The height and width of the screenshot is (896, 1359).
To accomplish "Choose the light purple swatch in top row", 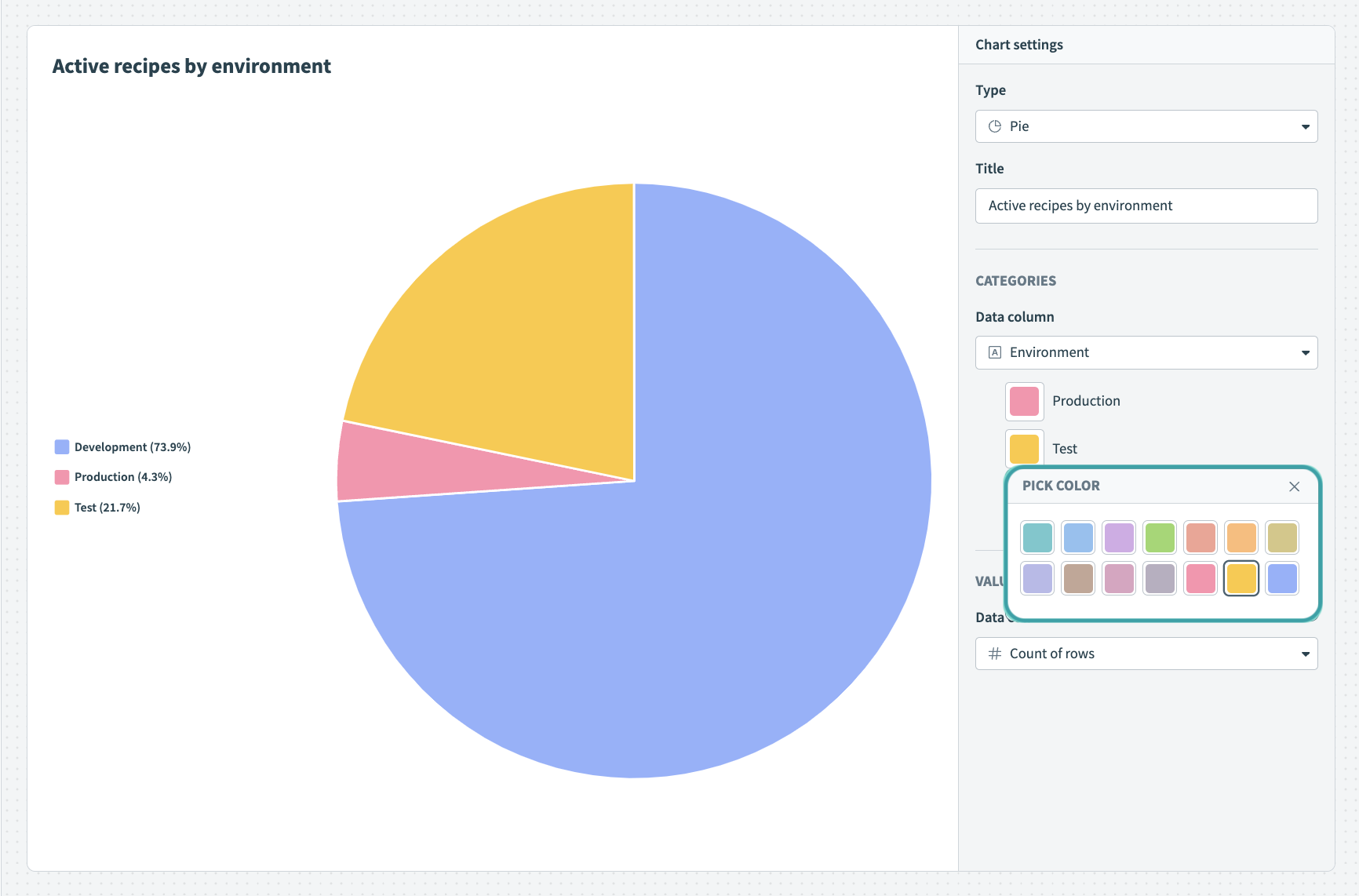I will 1119,537.
